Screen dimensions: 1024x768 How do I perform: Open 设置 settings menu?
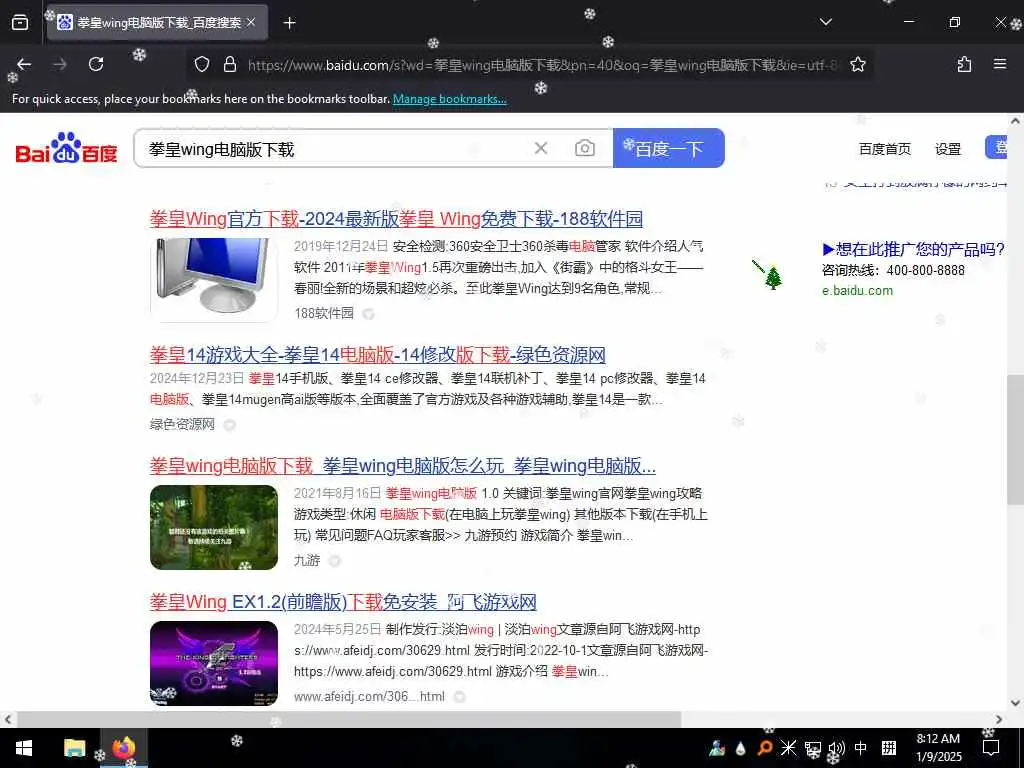coord(948,149)
